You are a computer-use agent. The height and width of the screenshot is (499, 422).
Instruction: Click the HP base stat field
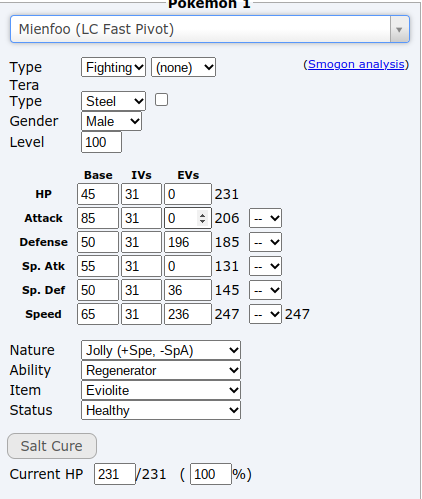98,194
